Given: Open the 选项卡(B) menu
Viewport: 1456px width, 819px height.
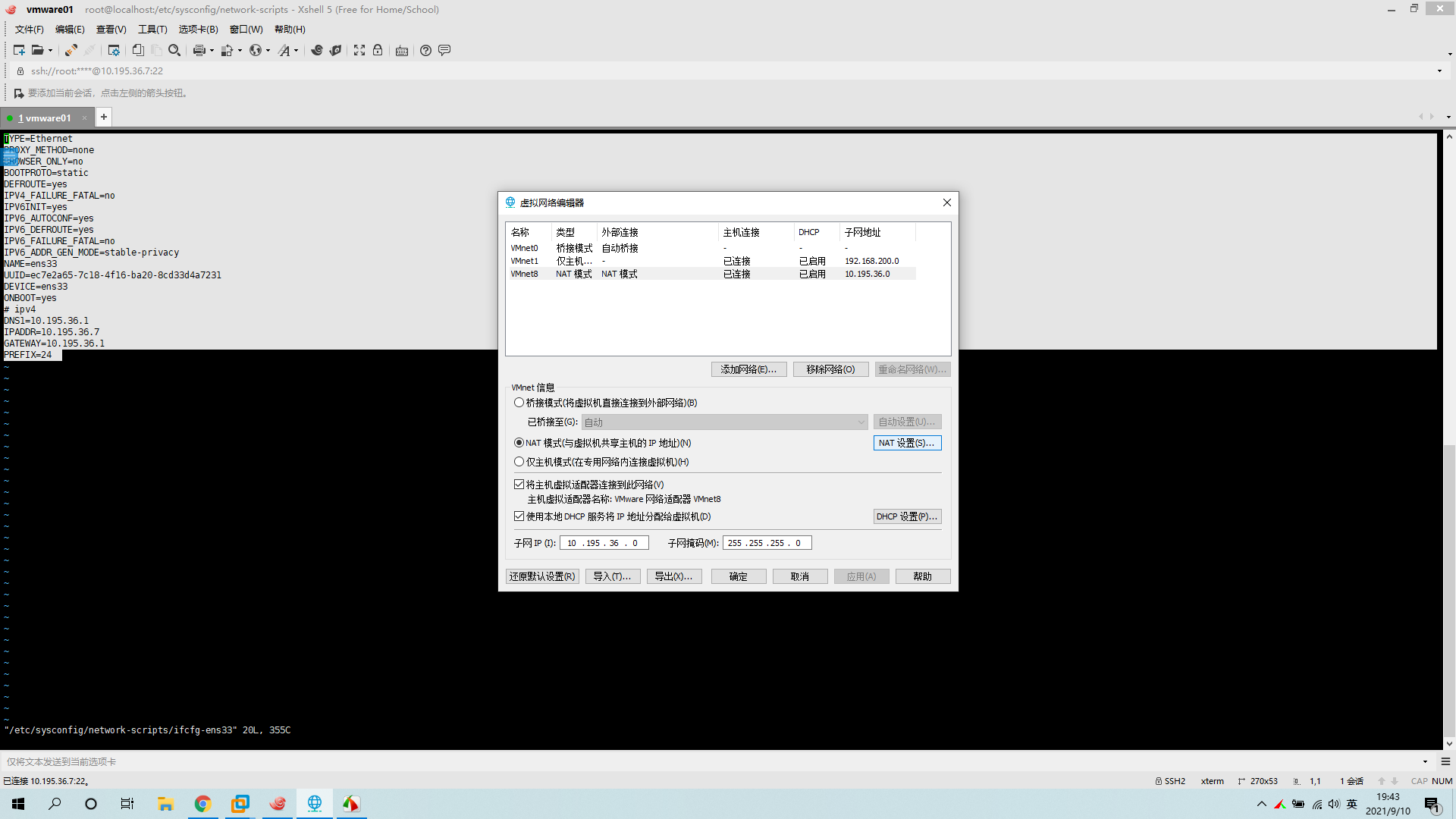Looking at the screenshot, I should click(x=198, y=30).
